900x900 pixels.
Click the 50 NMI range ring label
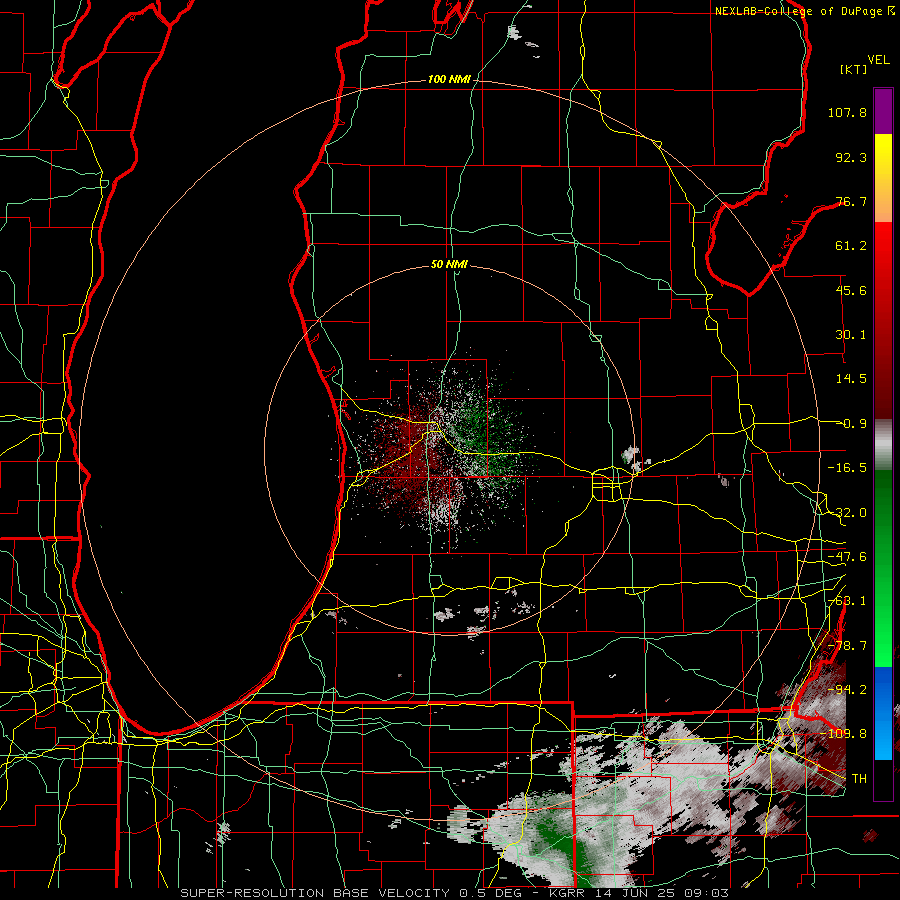(x=449, y=264)
